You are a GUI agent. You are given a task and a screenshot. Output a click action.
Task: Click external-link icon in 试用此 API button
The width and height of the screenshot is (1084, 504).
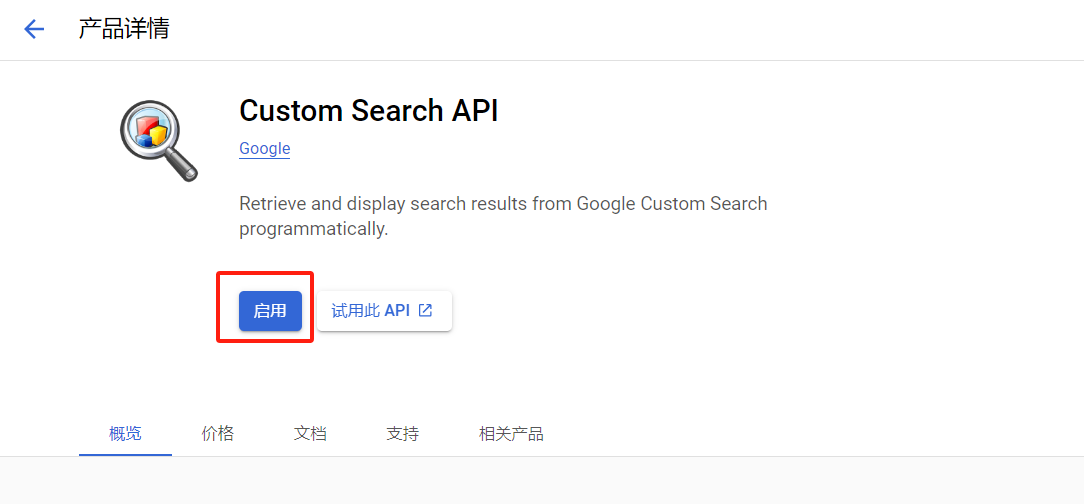(426, 310)
